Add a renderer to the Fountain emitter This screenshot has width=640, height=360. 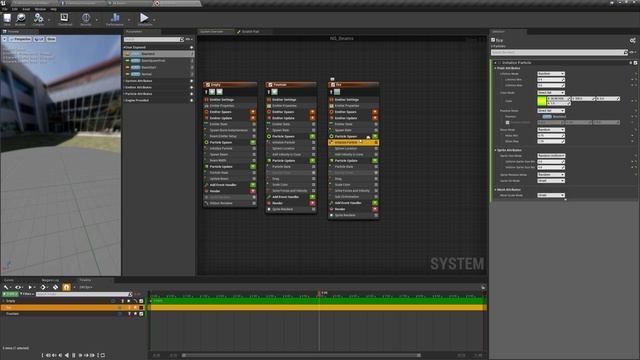point(312,203)
